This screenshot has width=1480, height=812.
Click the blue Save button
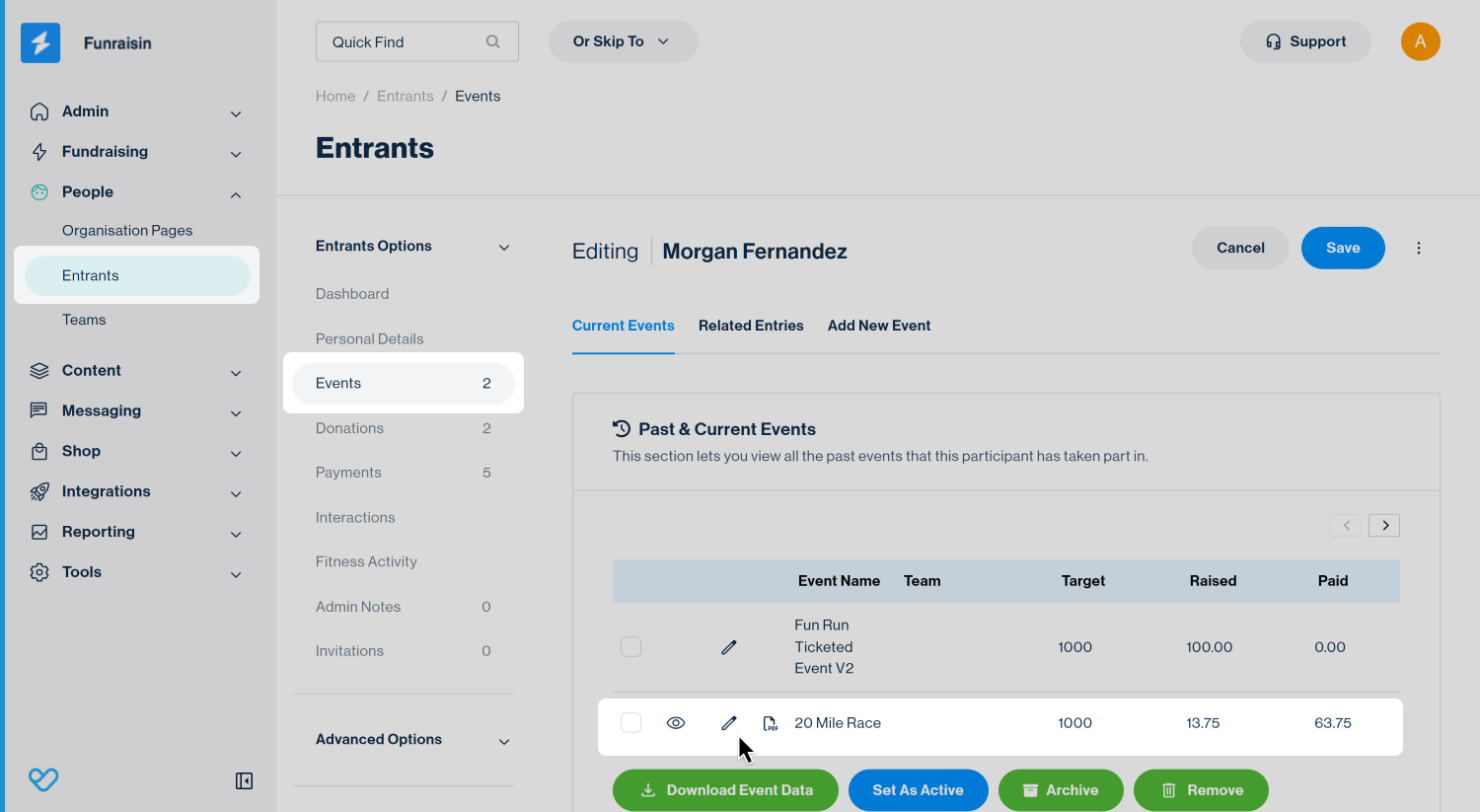[1342, 248]
